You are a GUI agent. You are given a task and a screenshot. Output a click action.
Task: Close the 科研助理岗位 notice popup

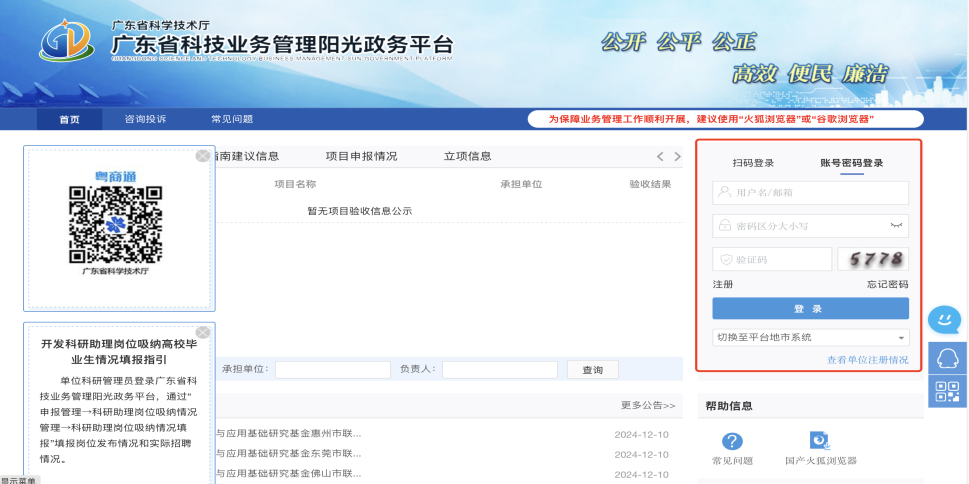coord(203,332)
